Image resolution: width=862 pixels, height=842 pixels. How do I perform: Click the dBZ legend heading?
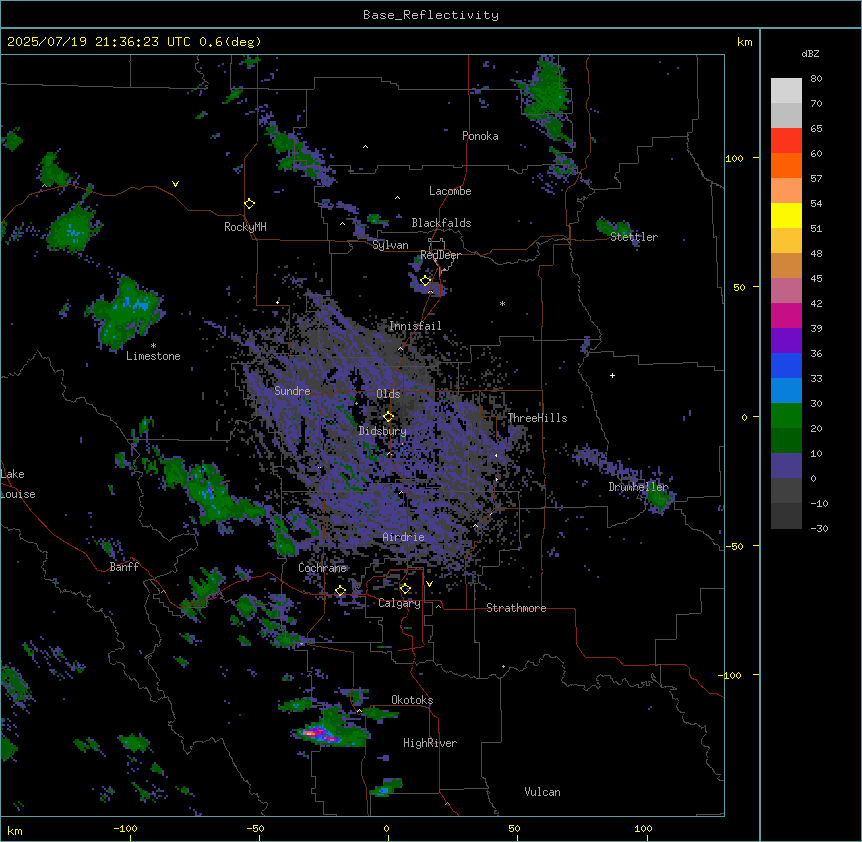click(x=810, y=53)
